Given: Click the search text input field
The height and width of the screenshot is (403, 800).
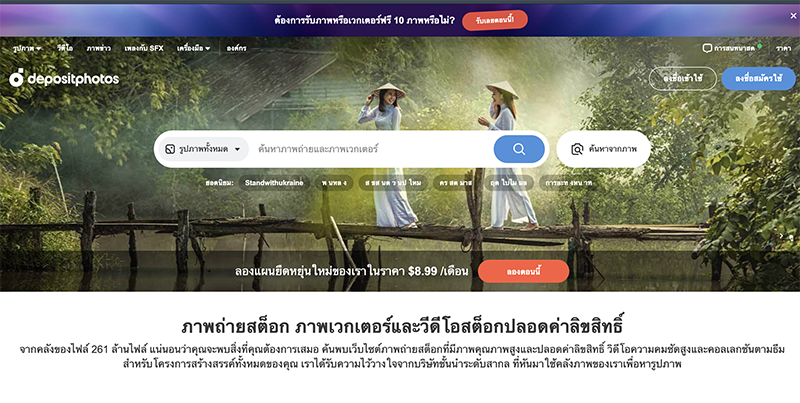Looking at the screenshot, I should coord(372,149).
